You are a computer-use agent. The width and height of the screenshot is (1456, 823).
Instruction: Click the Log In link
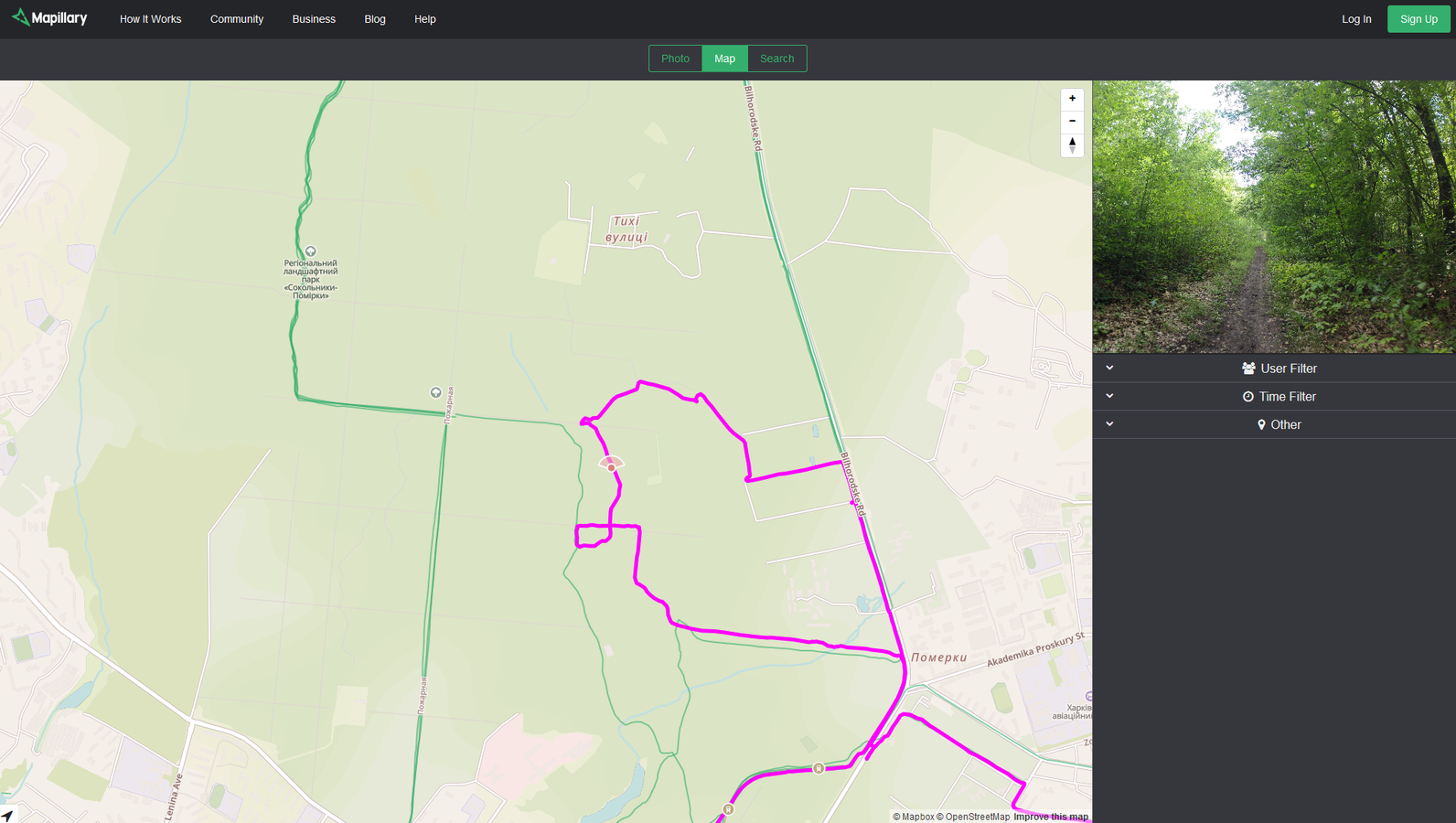(x=1355, y=19)
